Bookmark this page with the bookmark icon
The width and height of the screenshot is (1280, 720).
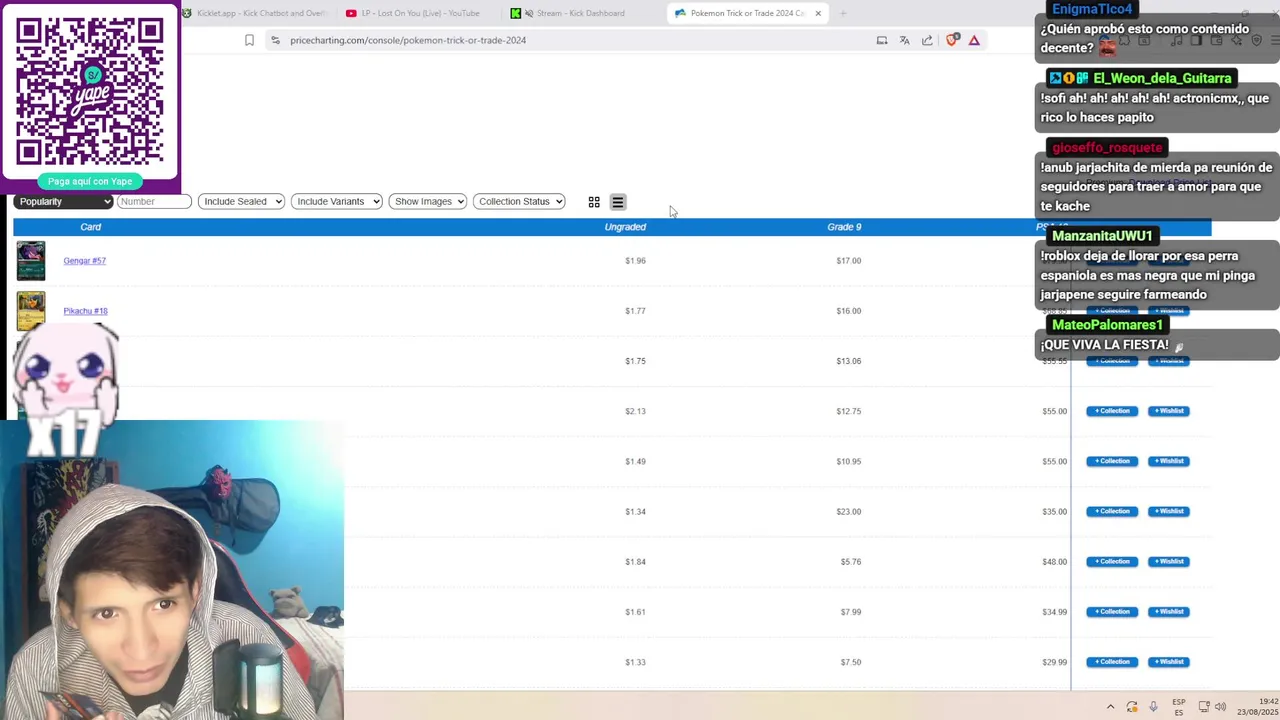(x=249, y=40)
